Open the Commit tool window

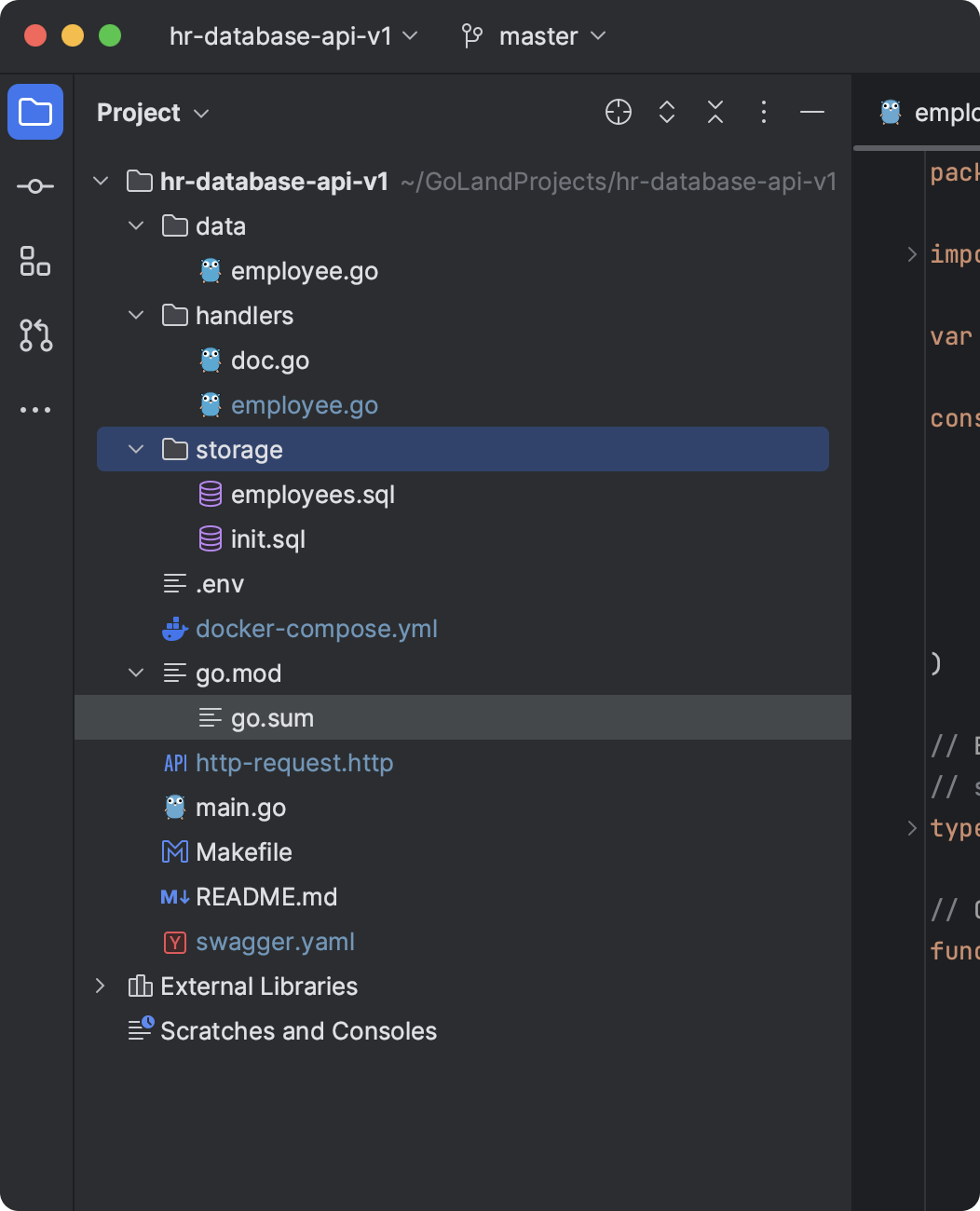(x=35, y=186)
